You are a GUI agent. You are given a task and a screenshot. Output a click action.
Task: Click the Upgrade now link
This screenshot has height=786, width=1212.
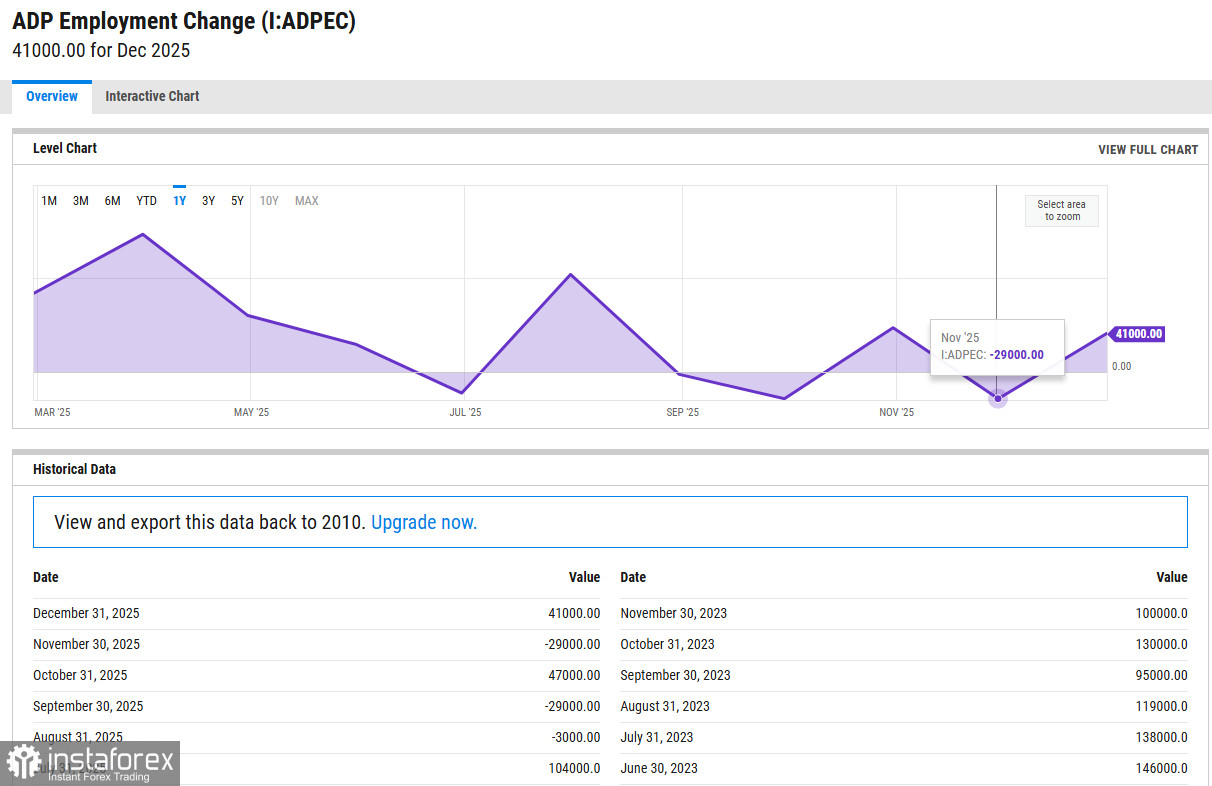tap(424, 522)
